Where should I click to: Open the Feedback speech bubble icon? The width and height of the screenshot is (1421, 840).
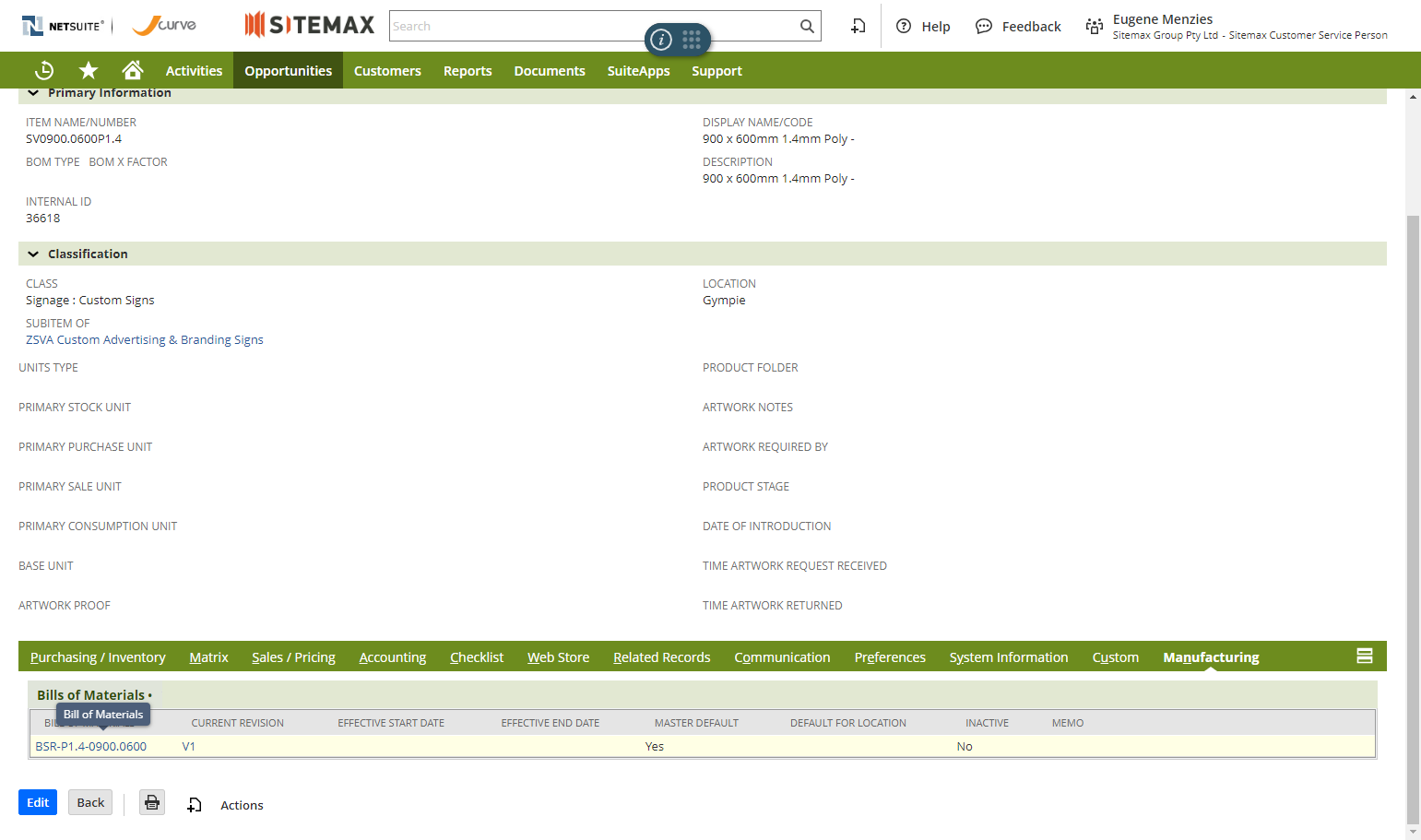(x=984, y=26)
